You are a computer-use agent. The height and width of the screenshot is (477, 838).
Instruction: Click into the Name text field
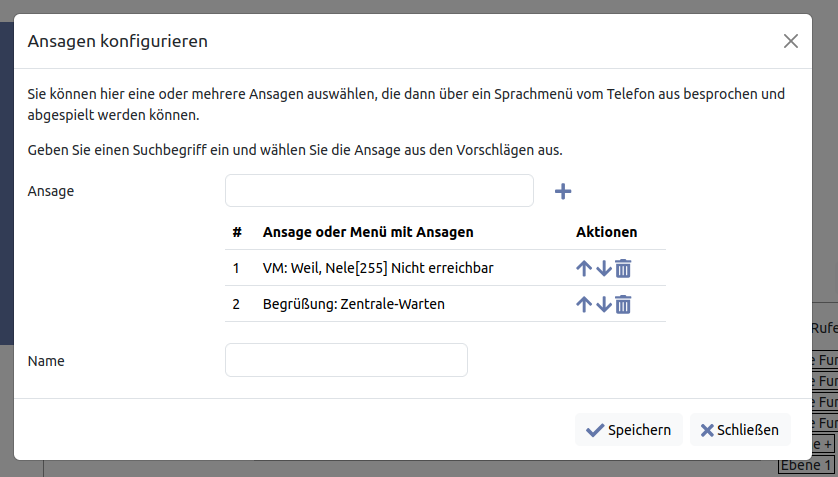point(346,360)
